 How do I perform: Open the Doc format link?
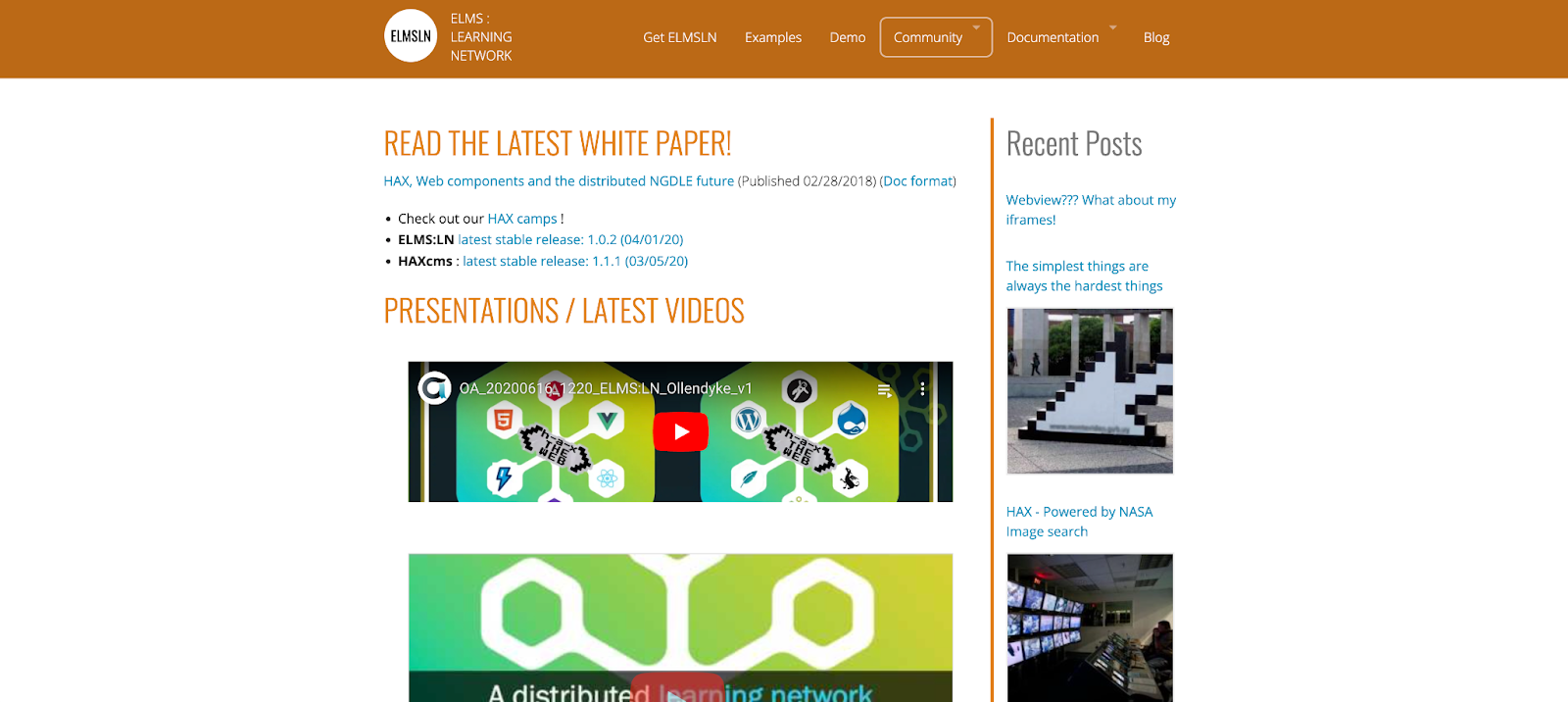[918, 181]
